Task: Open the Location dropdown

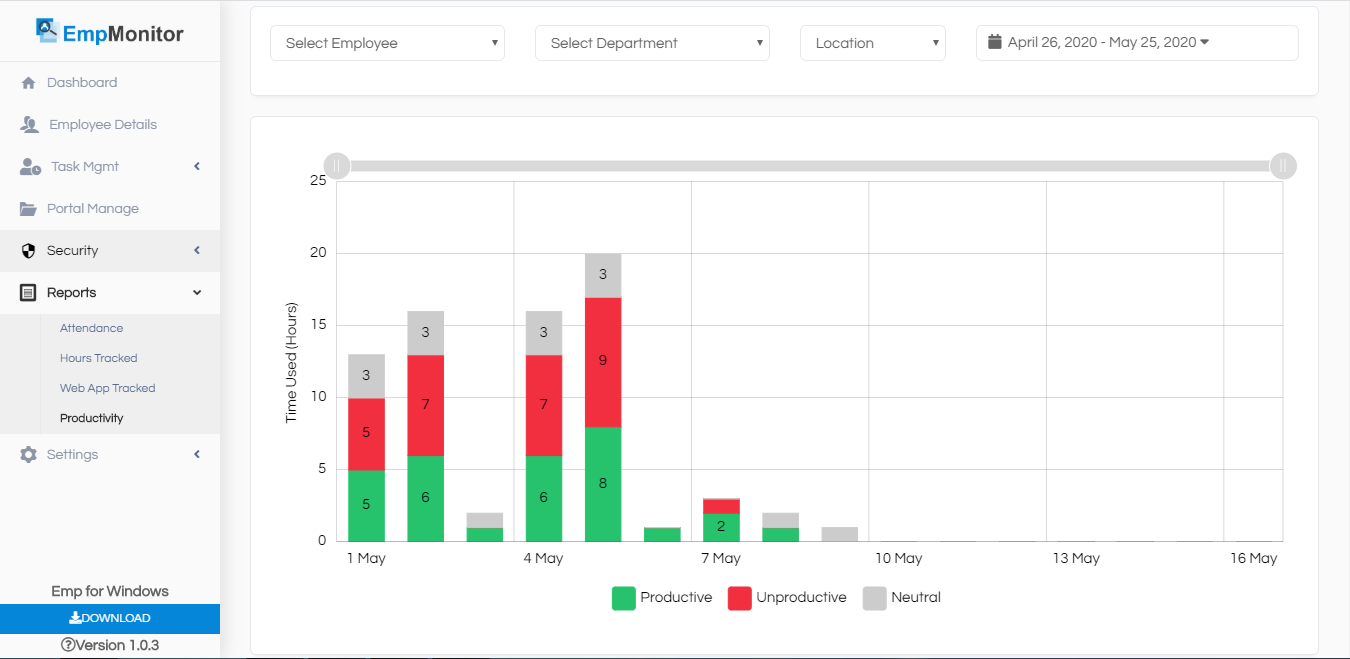Action: click(873, 43)
